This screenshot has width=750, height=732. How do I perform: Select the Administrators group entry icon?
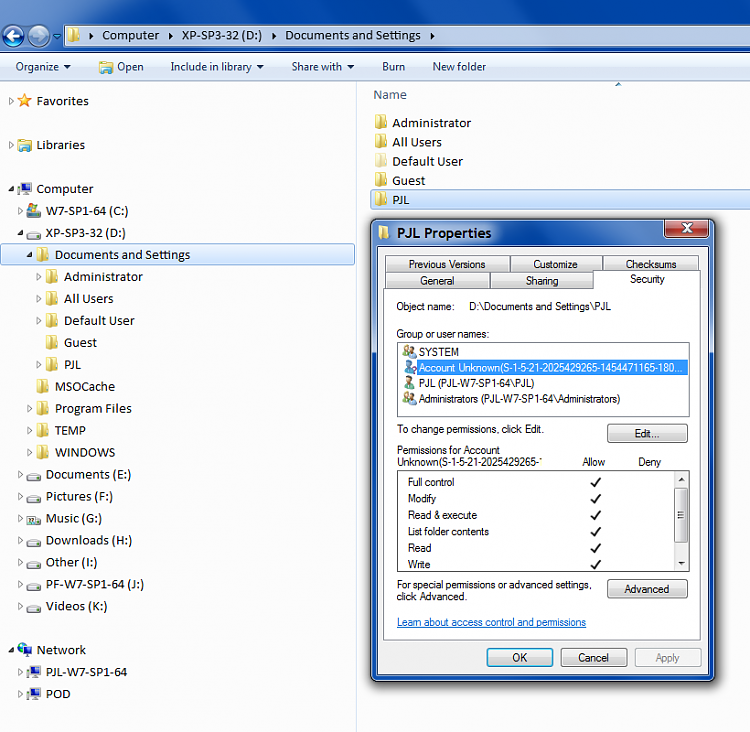pyautogui.click(x=409, y=399)
